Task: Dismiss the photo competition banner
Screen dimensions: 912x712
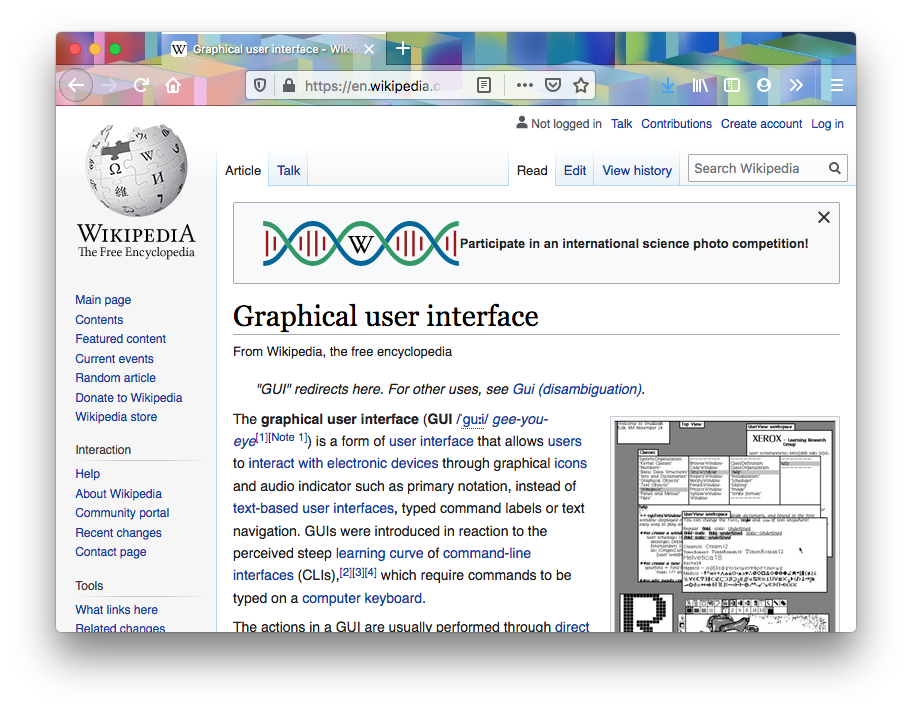Action: click(823, 216)
